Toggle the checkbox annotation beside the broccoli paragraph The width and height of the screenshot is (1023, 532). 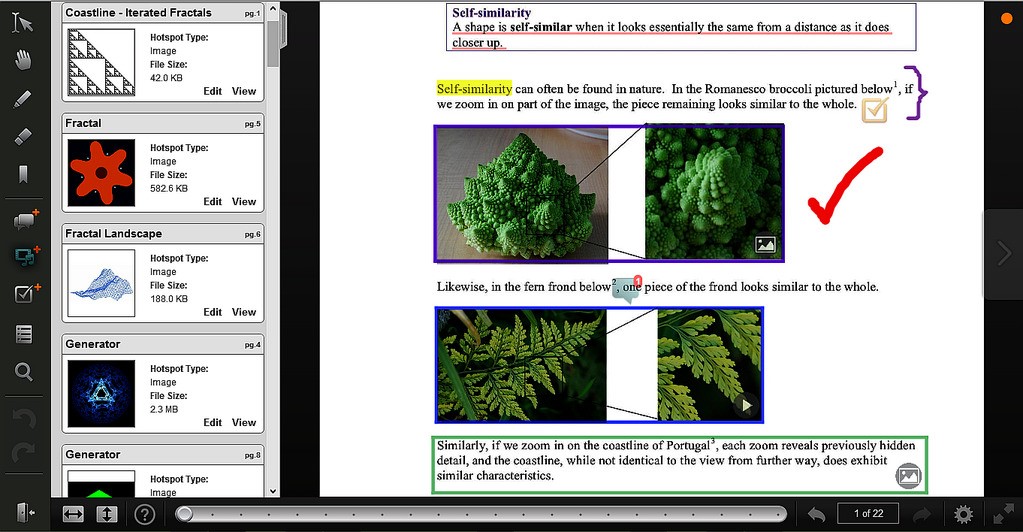click(874, 110)
